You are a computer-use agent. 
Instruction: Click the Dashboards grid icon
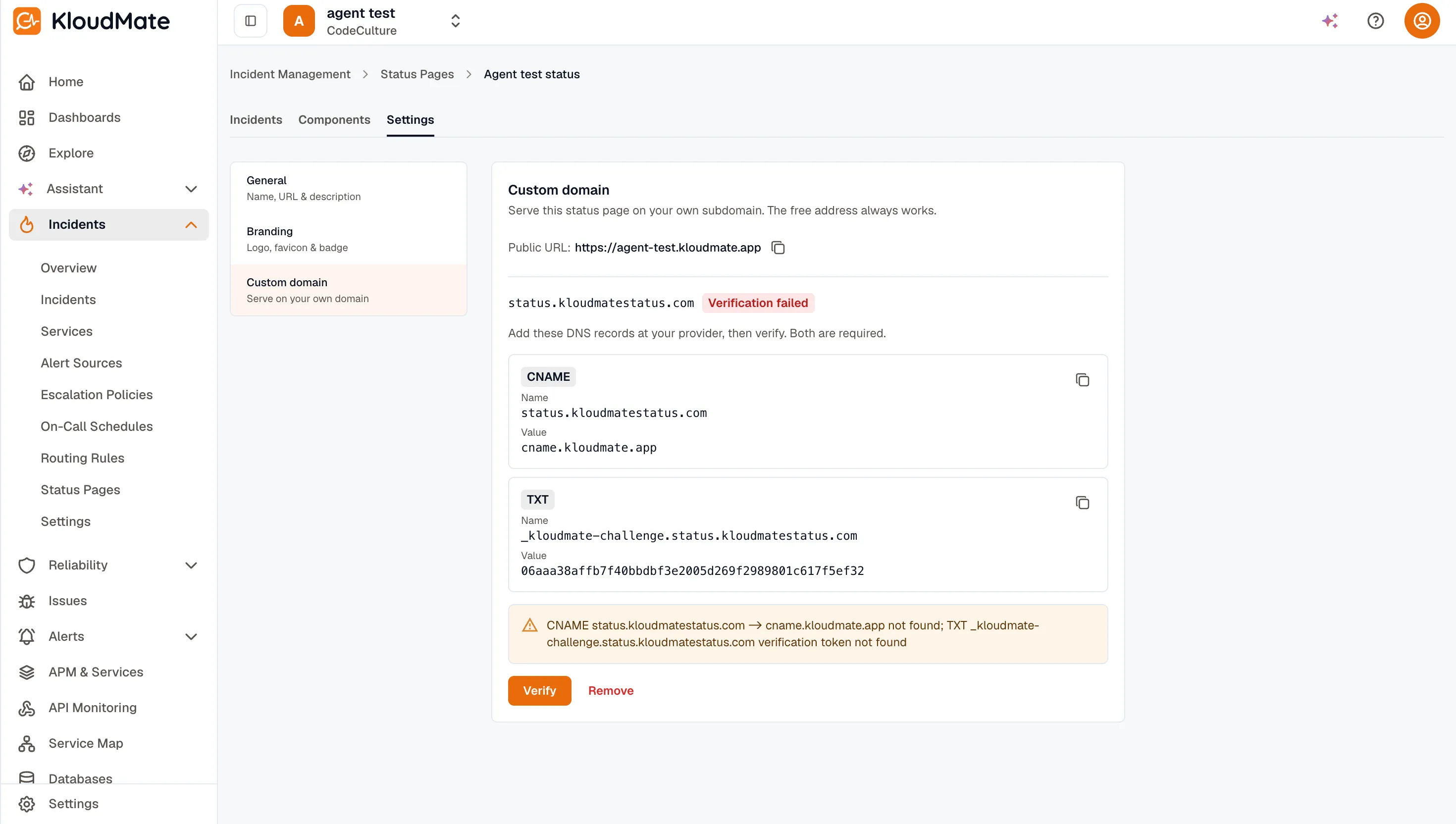27,118
